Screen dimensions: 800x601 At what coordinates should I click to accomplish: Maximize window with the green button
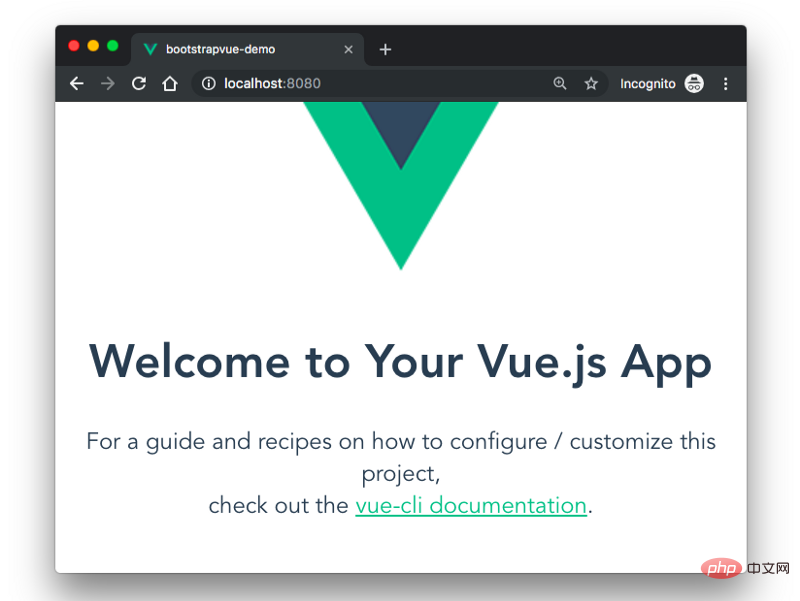point(113,46)
